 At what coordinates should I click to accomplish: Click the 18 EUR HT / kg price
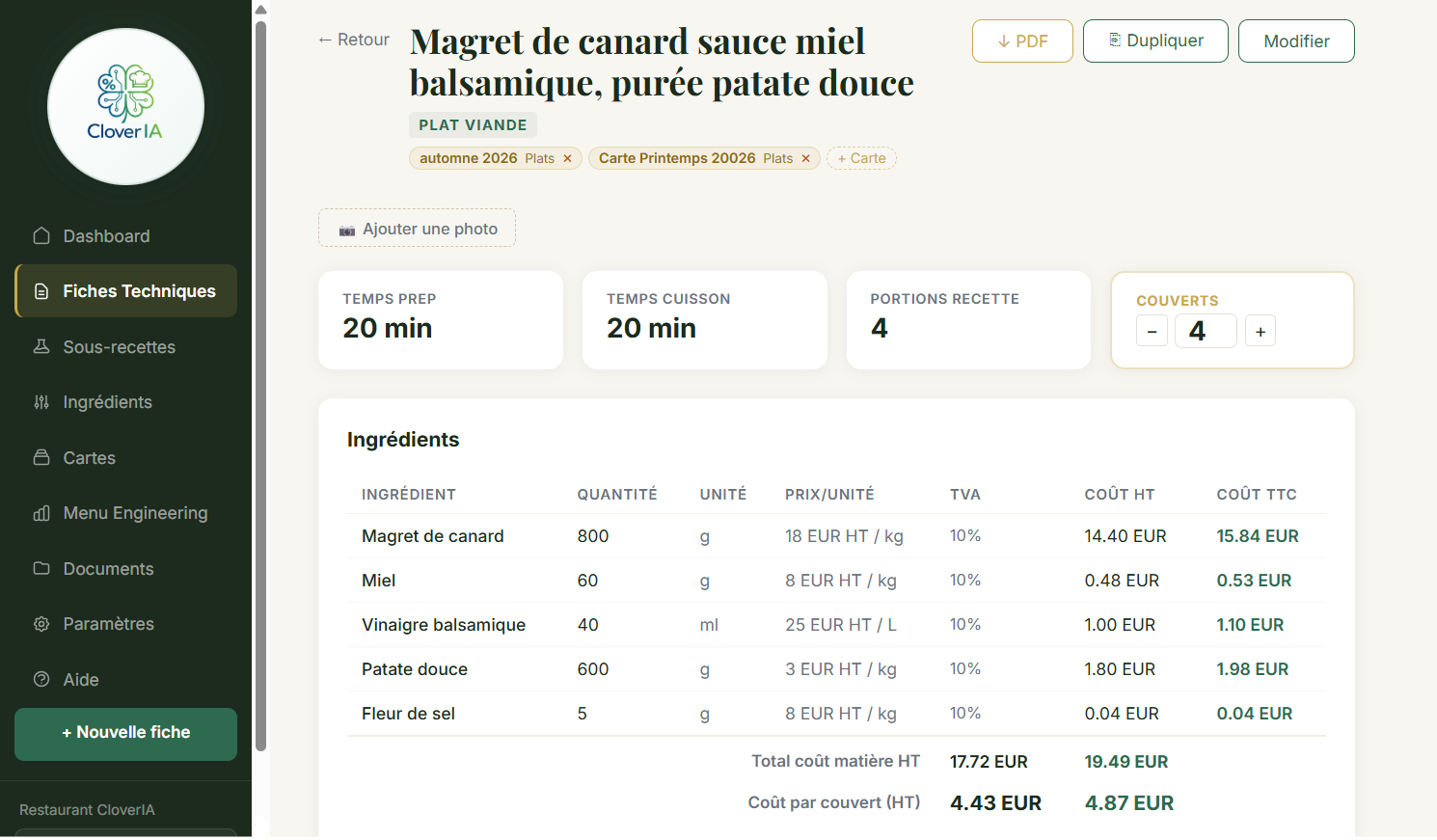click(x=844, y=536)
